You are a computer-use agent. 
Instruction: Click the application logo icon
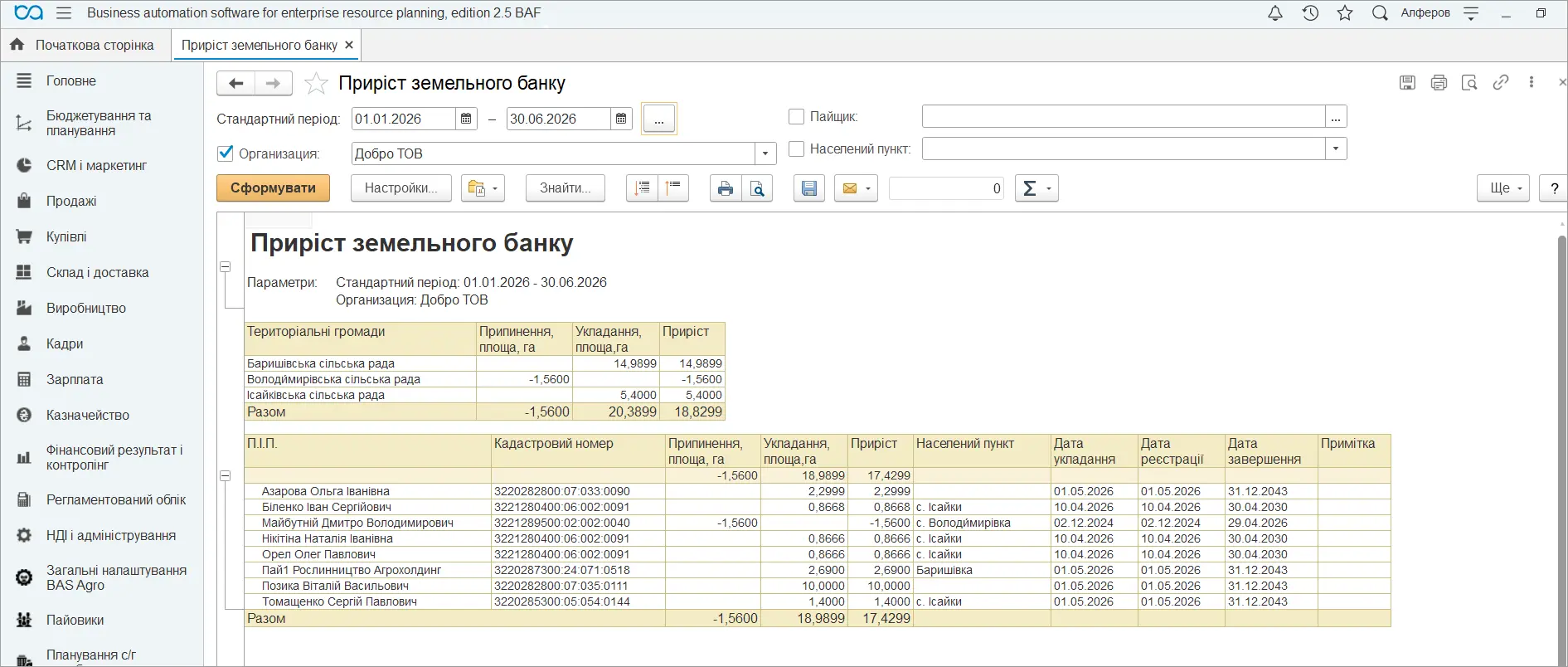[29, 13]
